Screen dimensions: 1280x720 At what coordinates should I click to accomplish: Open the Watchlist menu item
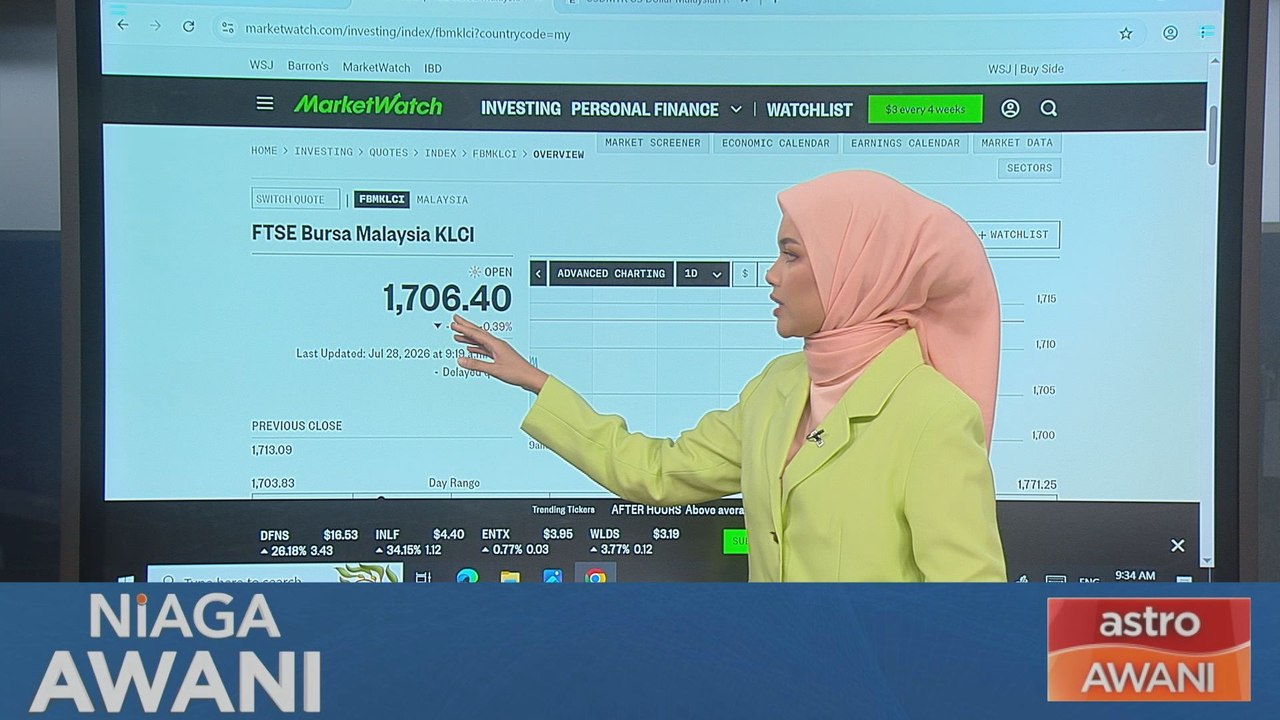point(810,109)
